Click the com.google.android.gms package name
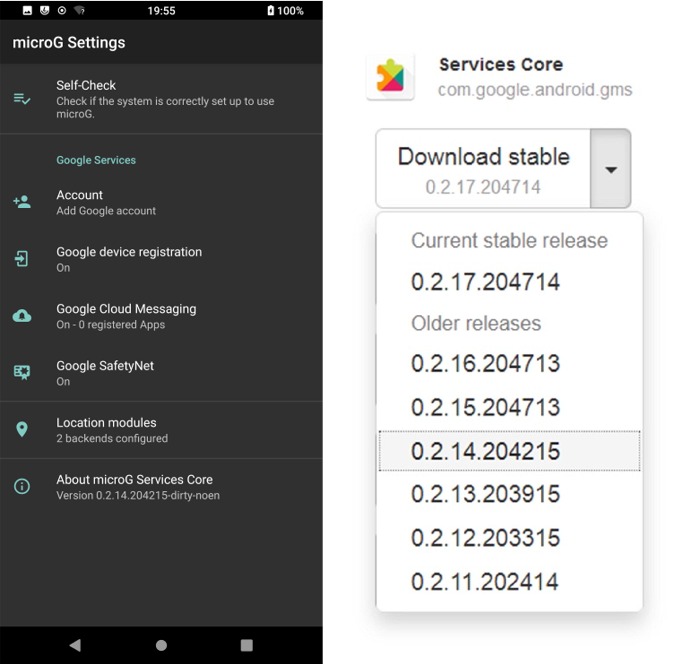This screenshot has width=688, height=664. pyautogui.click(x=535, y=90)
